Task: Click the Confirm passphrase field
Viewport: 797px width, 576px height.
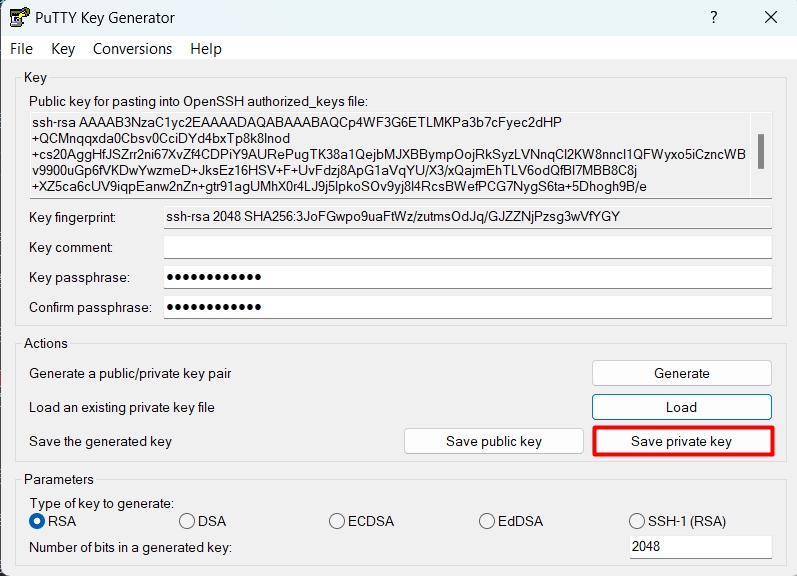Action: tap(468, 307)
